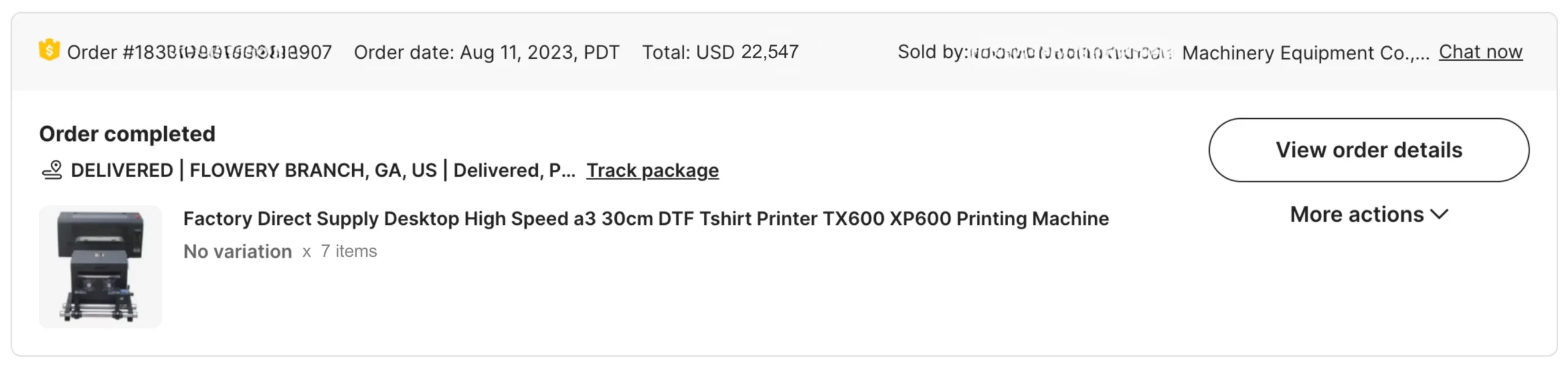Click the 7 items quantity text

click(349, 252)
